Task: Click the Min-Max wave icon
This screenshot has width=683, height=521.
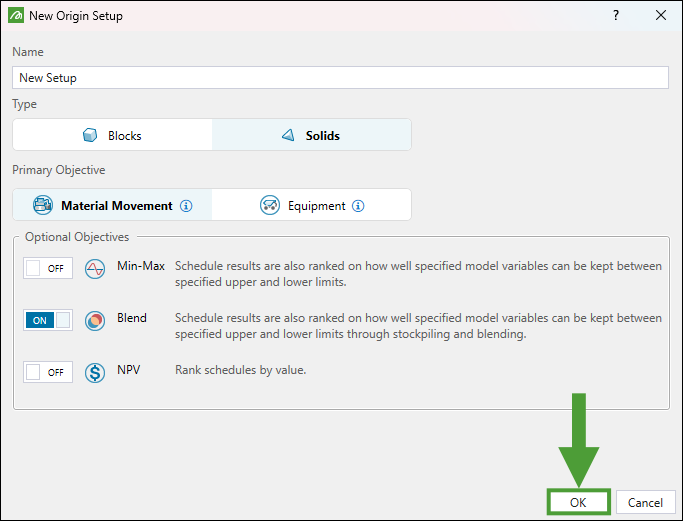Action: (x=95, y=269)
